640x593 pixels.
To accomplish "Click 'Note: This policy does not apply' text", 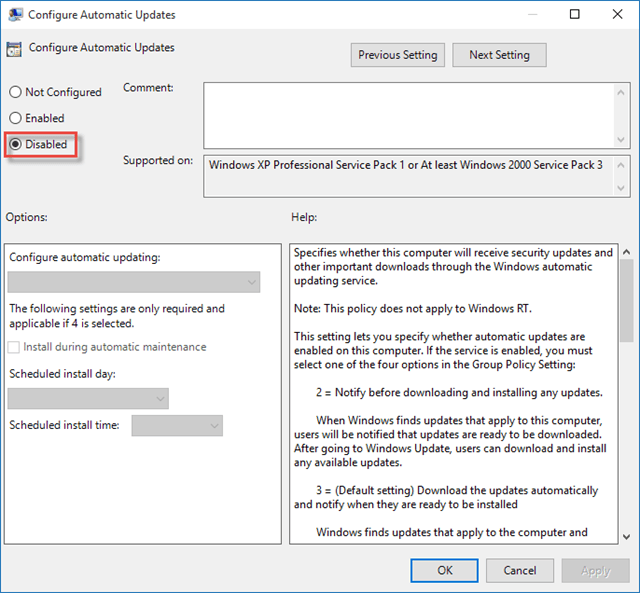I will tap(413, 309).
